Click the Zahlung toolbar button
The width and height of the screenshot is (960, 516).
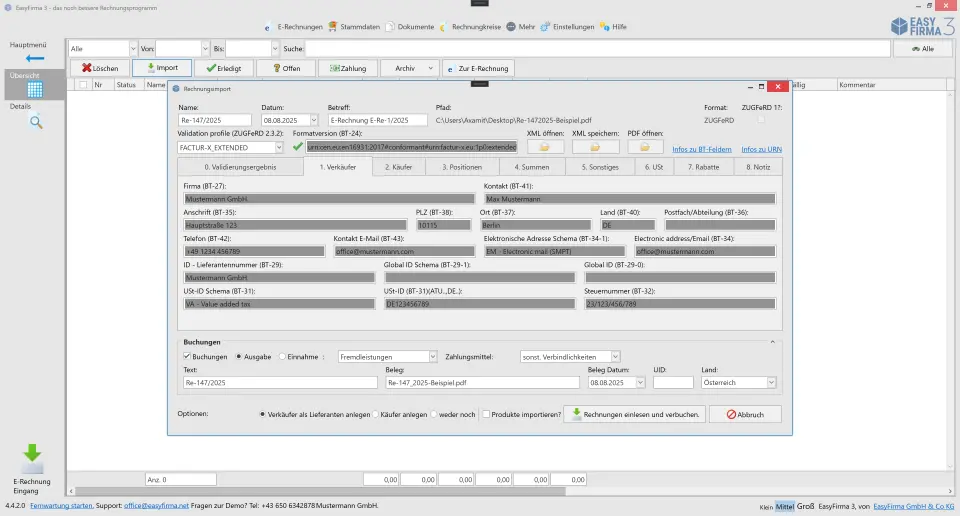(348, 68)
